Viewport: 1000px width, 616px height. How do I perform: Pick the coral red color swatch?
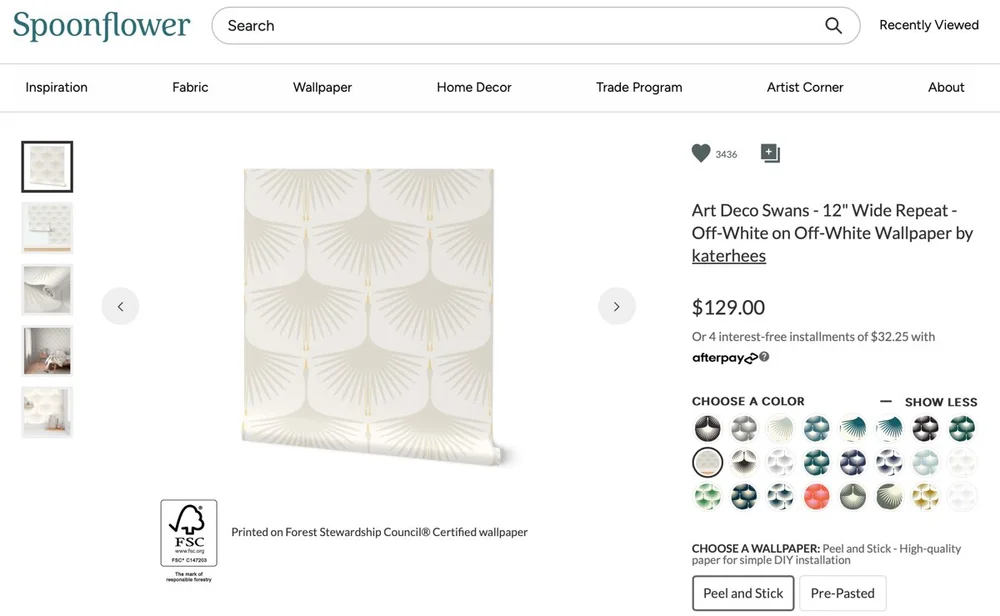coord(817,496)
